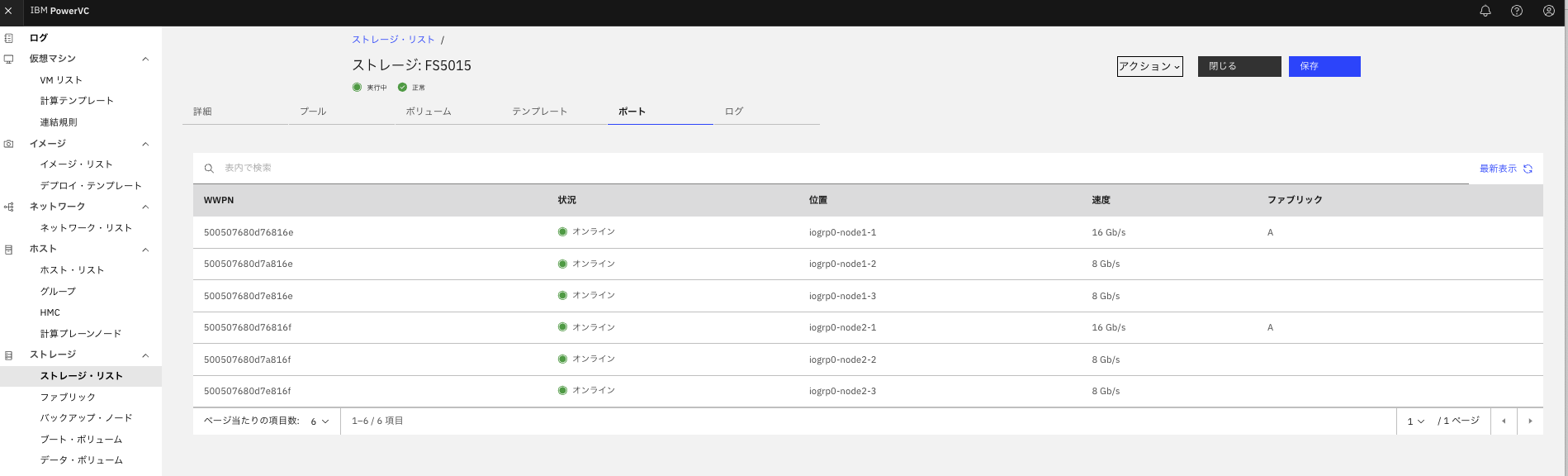The image size is (1568, 476).
Task: Open ログ in the sidebar
Action: 39,38
